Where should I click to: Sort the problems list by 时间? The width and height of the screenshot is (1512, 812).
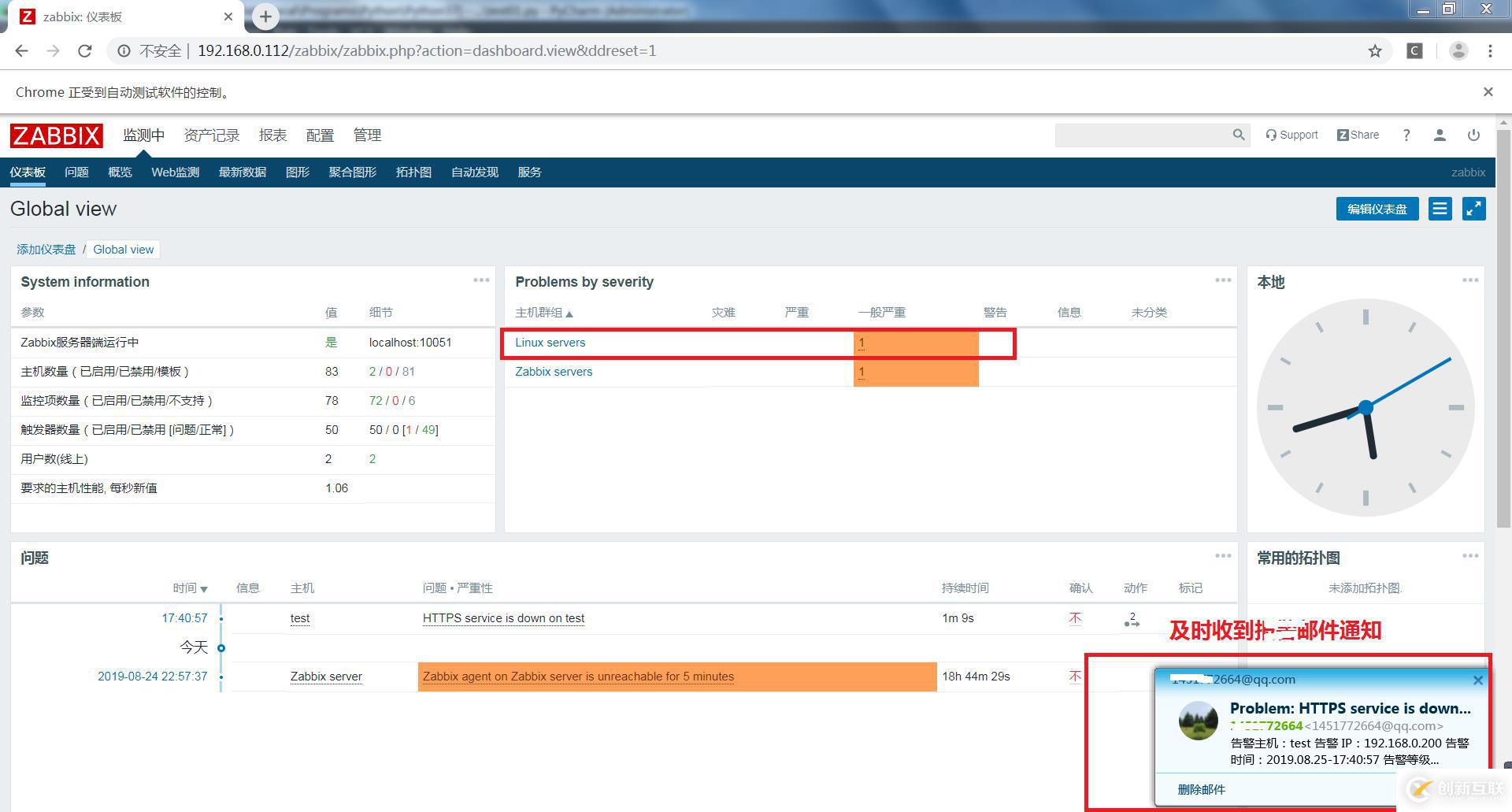190,588
